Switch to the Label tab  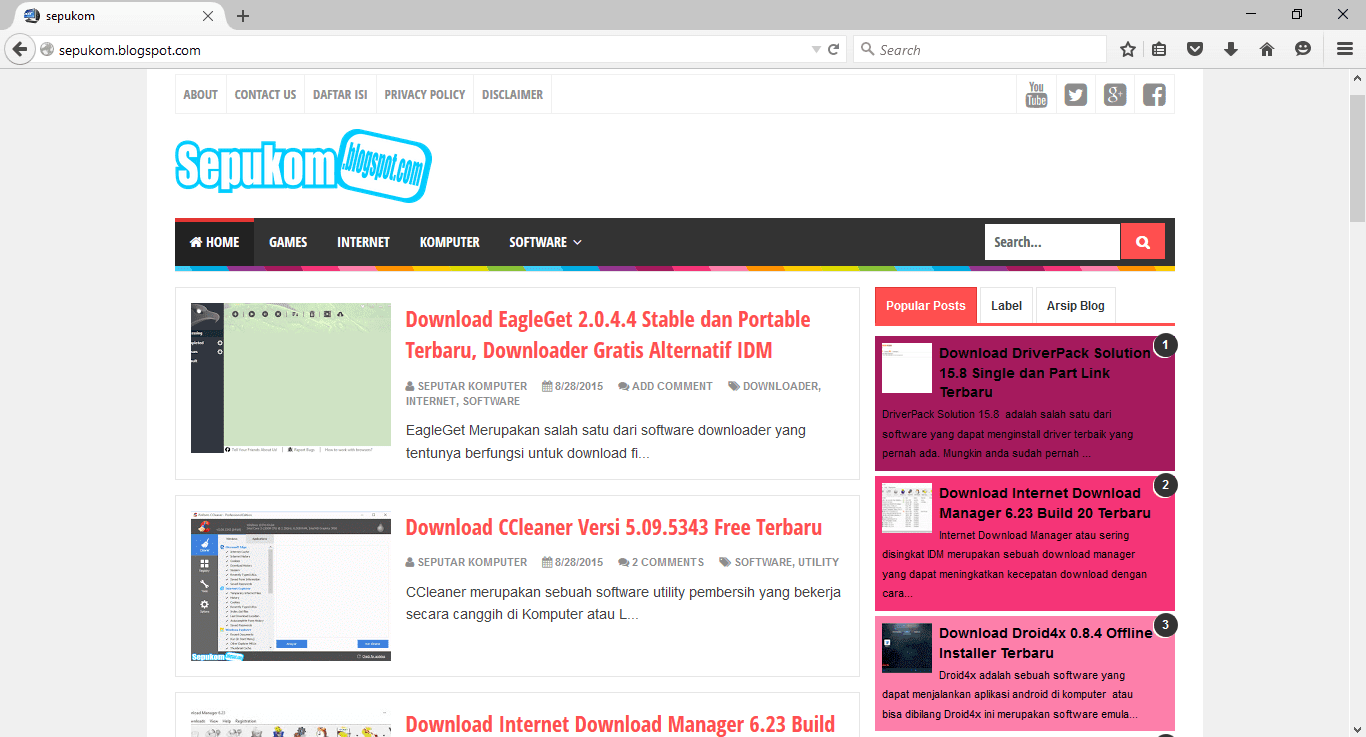pyautogui.click(x=1006, y=306)
